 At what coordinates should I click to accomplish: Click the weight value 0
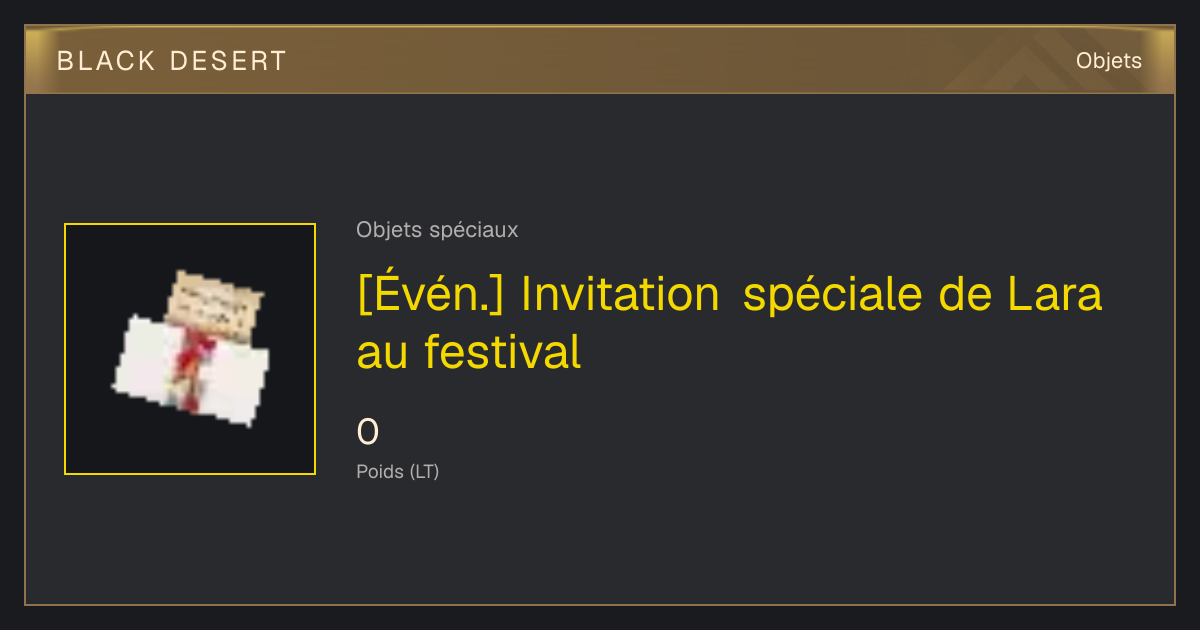click(367, 432)
